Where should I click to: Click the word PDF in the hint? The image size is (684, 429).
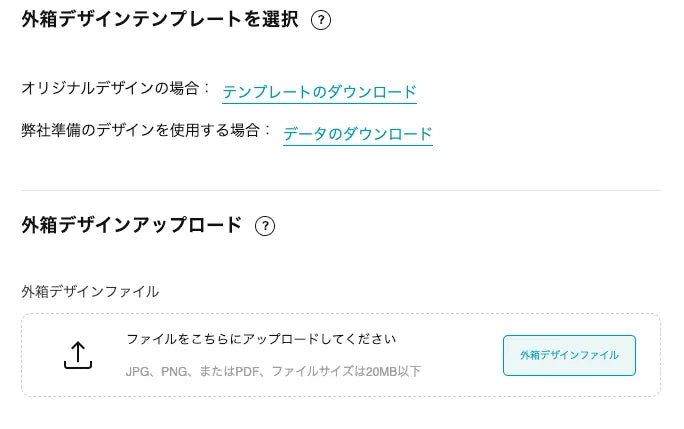[248, 371]
